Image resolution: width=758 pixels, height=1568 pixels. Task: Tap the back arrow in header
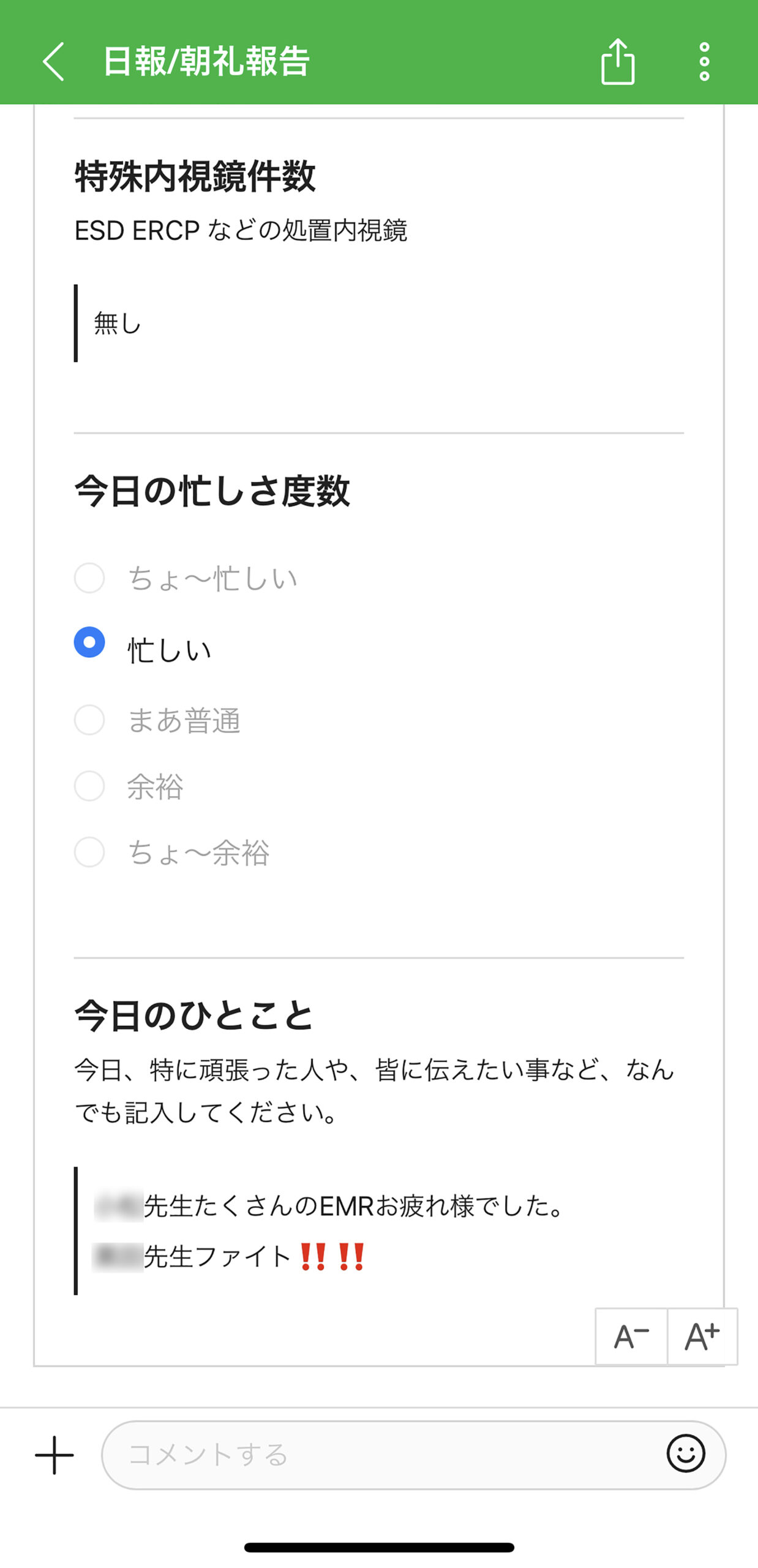pos(54,61)
